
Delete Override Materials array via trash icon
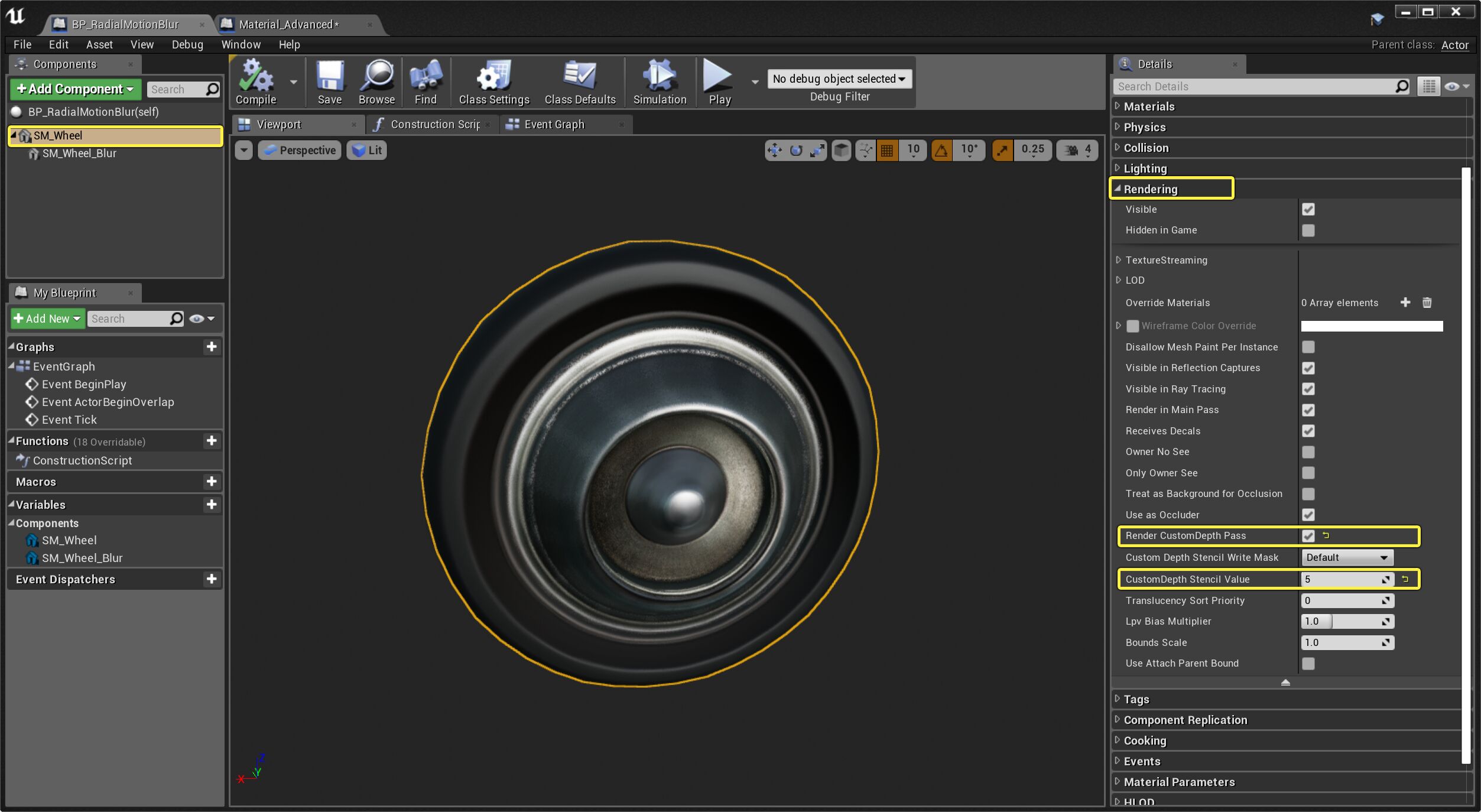pyautogui.click(x=1427, y=303)
